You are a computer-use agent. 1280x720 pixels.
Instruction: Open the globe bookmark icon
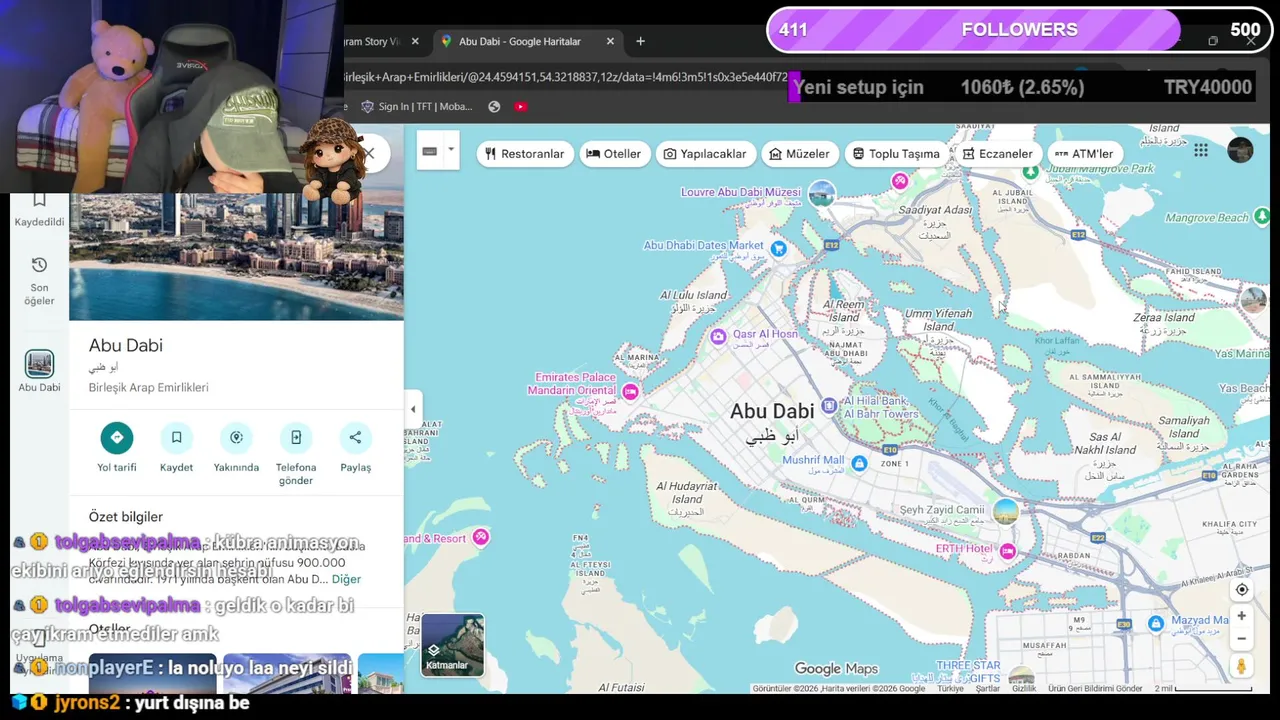(x=494, y=106)
